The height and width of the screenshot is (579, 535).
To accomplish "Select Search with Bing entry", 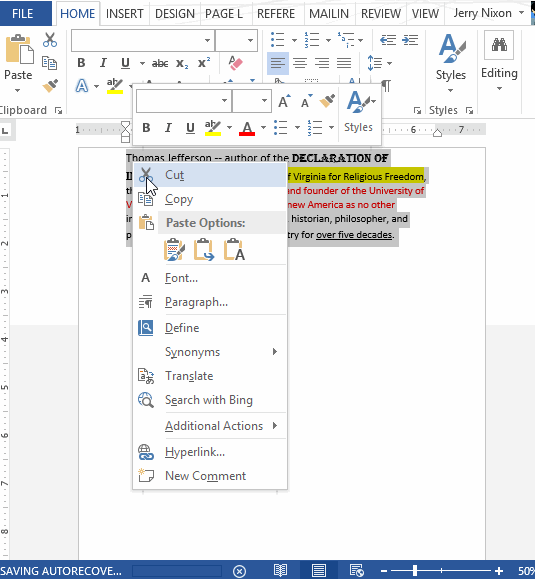I will [x=210, y=400].
